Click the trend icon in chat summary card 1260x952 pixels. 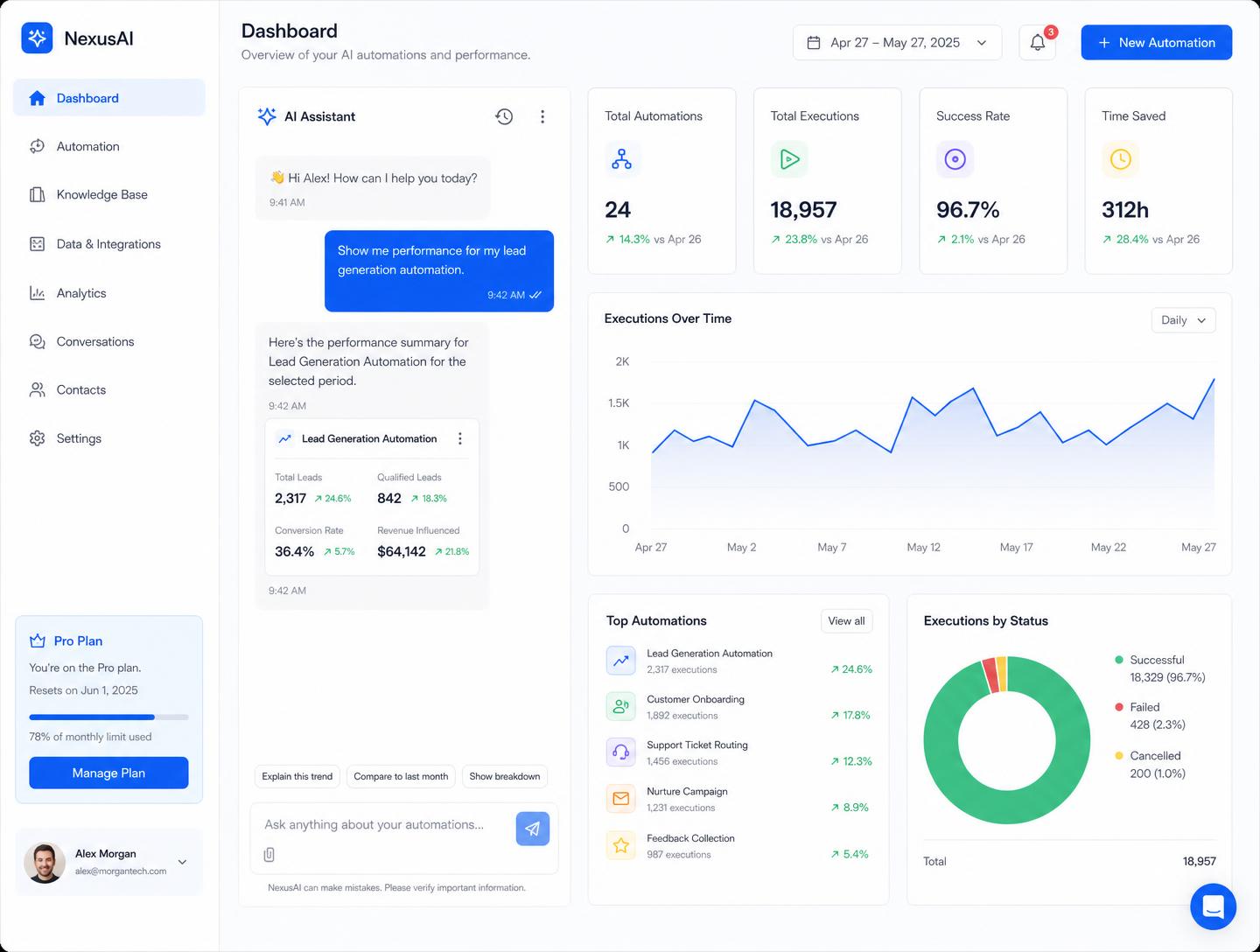click(285, 438)
